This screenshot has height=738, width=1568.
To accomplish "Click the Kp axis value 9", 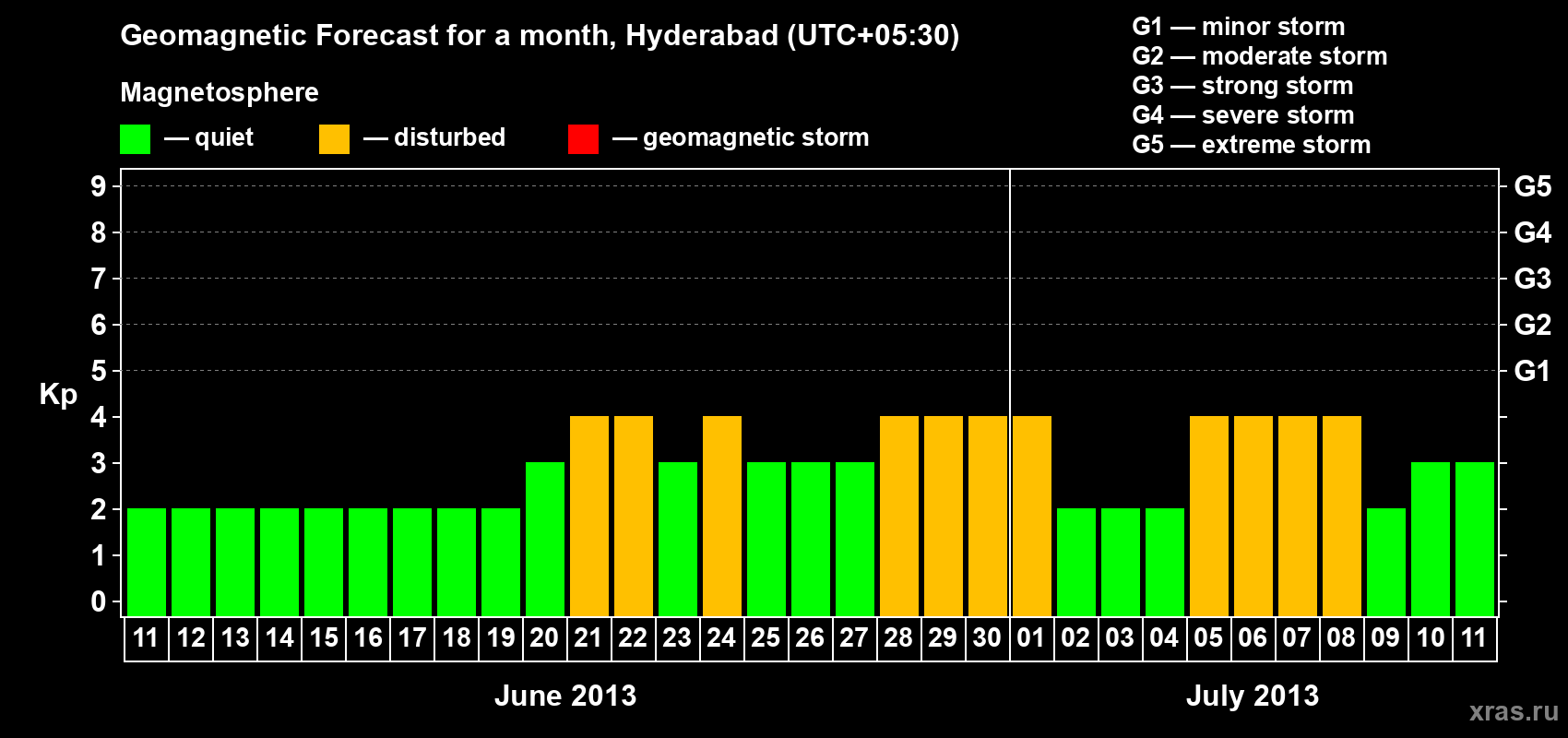I will point(99,186).
